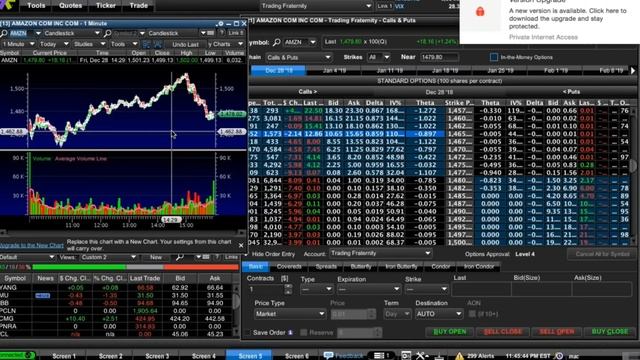Image resolution: width=640 pixels, height=360 pixels.
Task: Open the Ticker menu
Action: (106, 6)
